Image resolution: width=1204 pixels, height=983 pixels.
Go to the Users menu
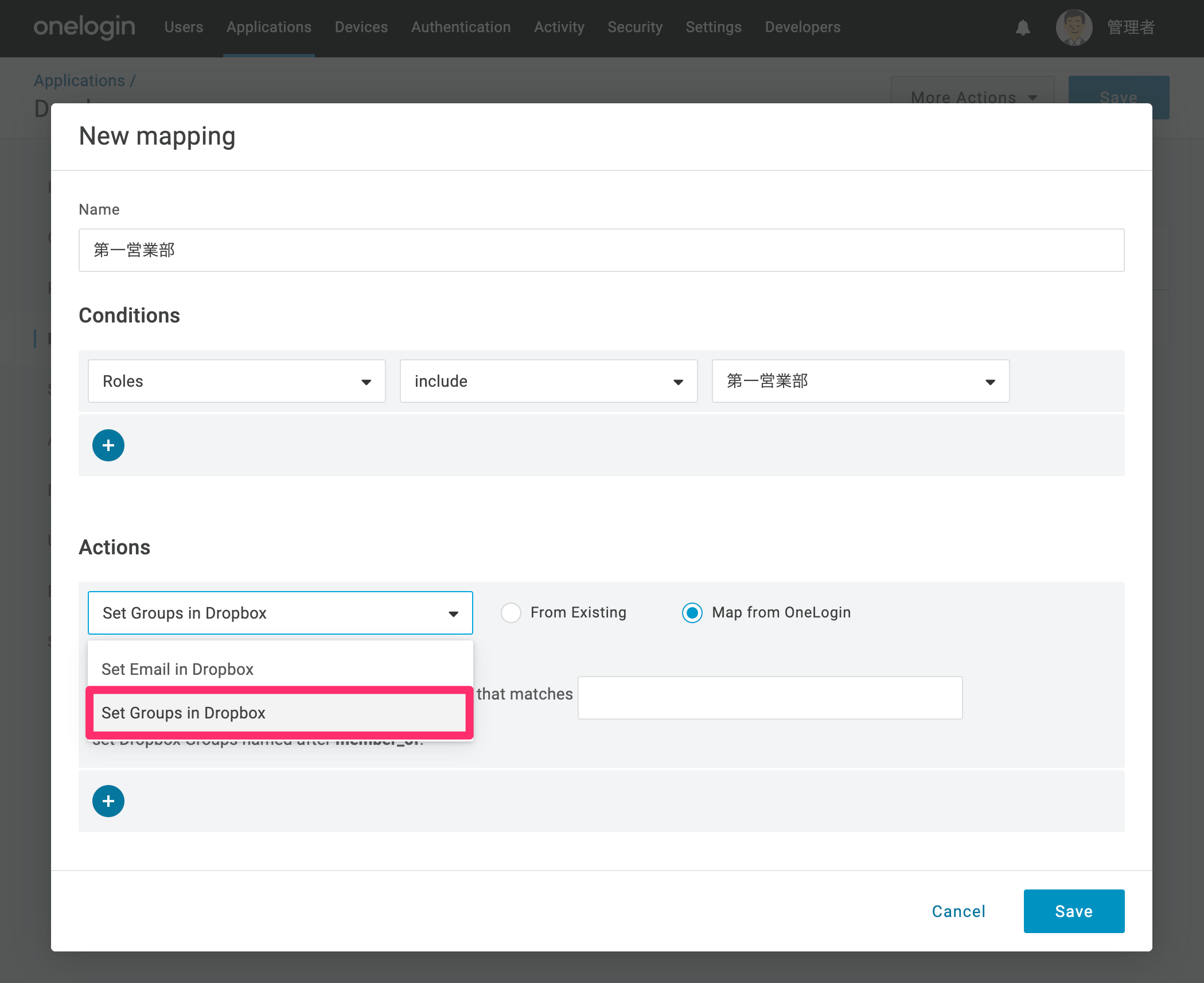click(184, 27)
